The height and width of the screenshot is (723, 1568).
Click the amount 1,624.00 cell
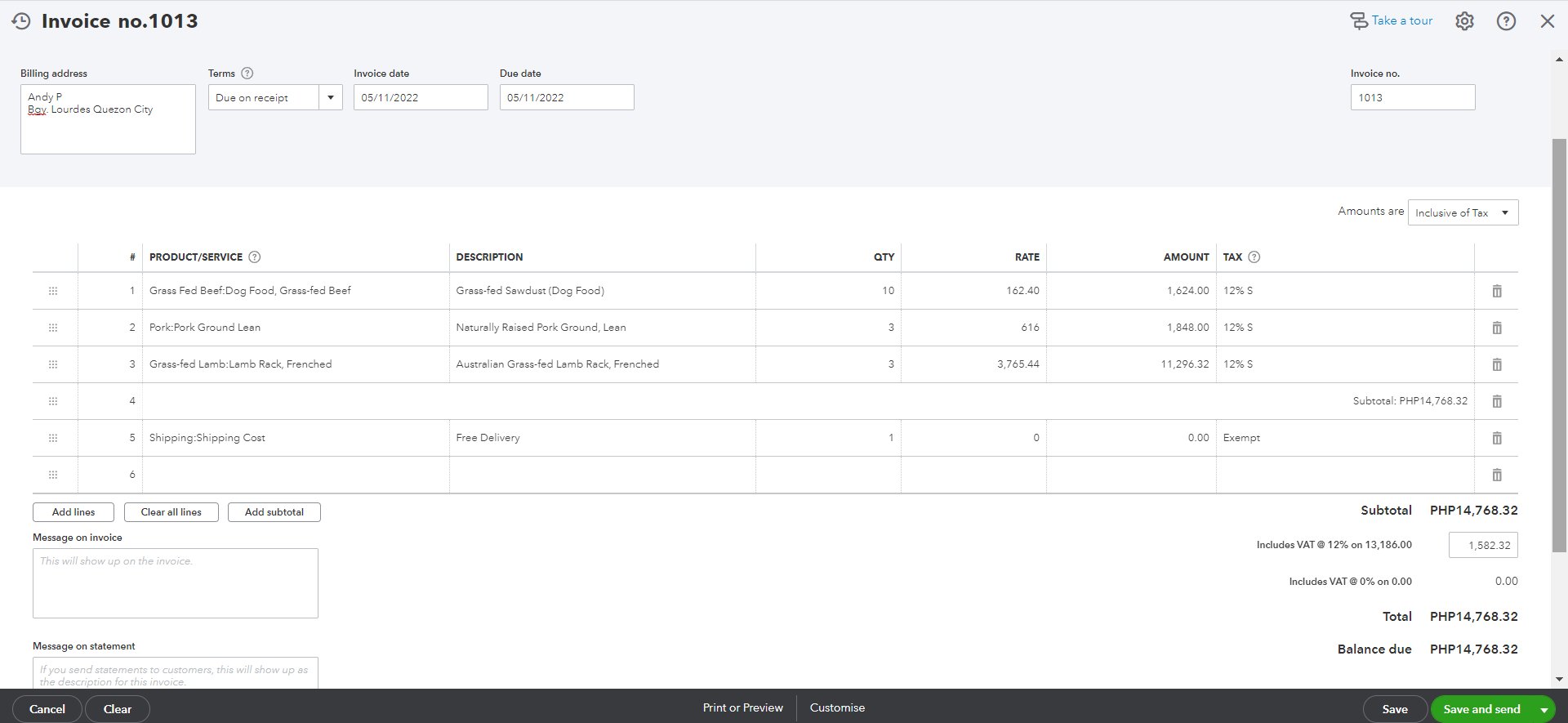[1131, 291]
